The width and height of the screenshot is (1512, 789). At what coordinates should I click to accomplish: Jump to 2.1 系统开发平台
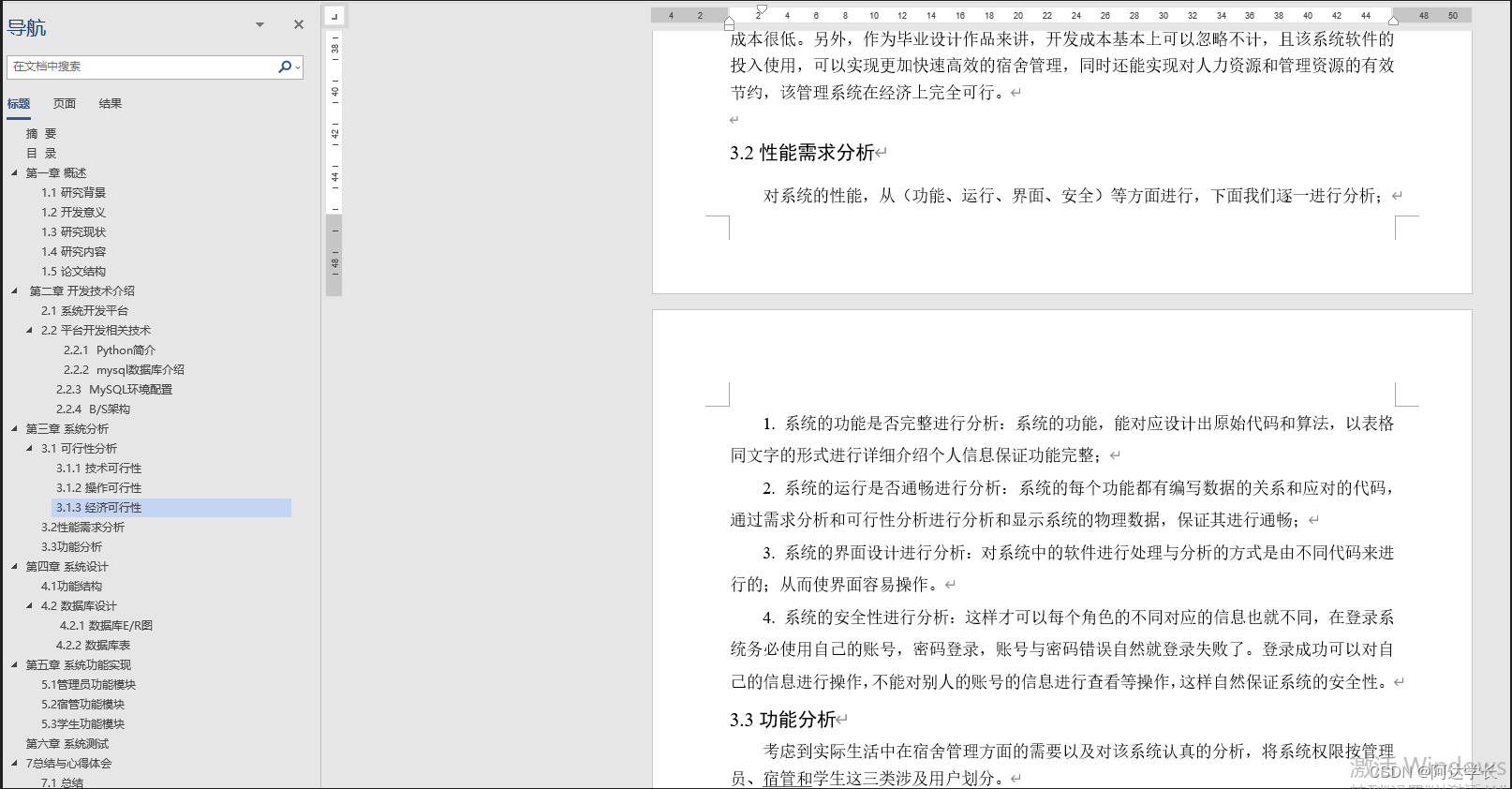pos(84,310)
